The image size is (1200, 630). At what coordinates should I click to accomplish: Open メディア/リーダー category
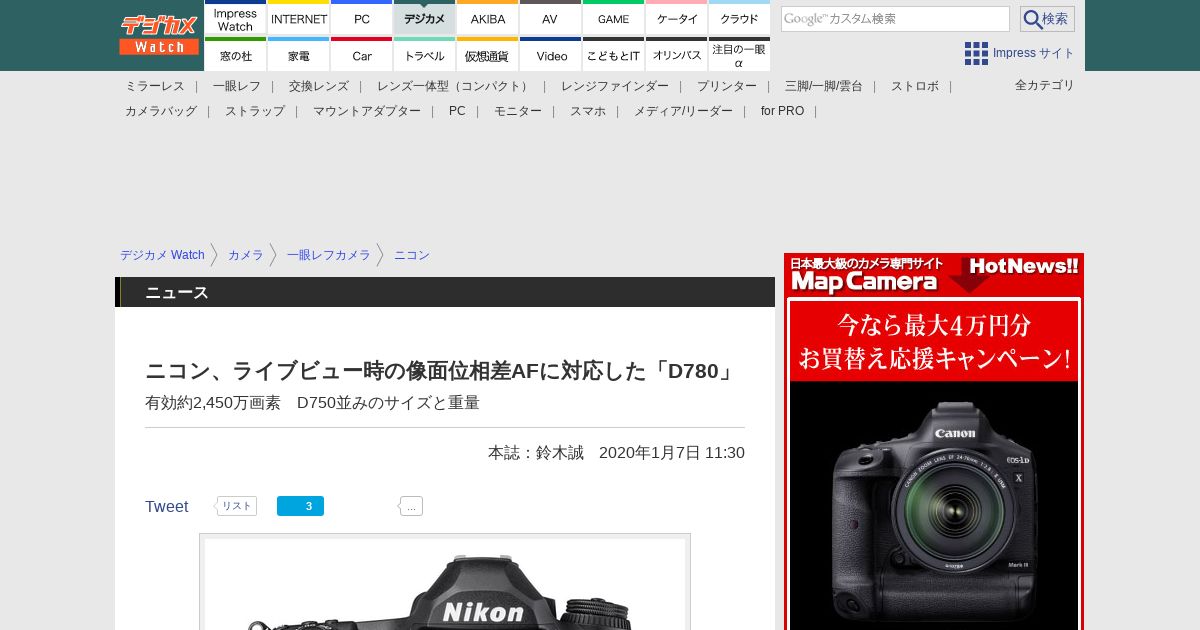tap(683, 111)
